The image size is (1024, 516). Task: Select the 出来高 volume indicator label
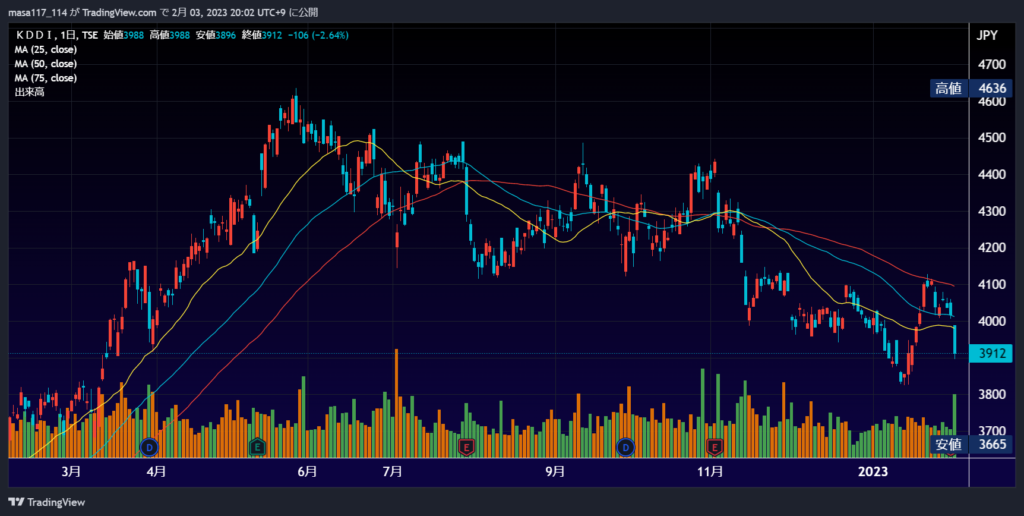29,92
